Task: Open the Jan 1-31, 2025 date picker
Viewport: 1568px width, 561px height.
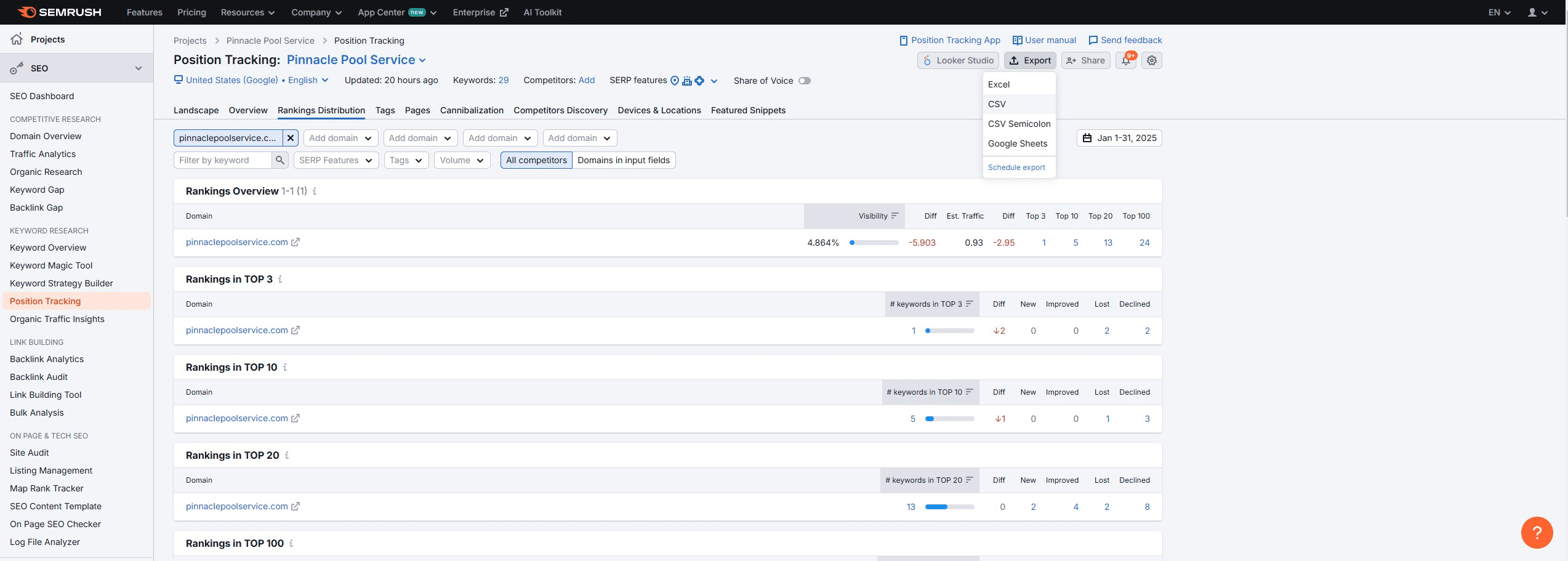Action: tap(1119, 138)
